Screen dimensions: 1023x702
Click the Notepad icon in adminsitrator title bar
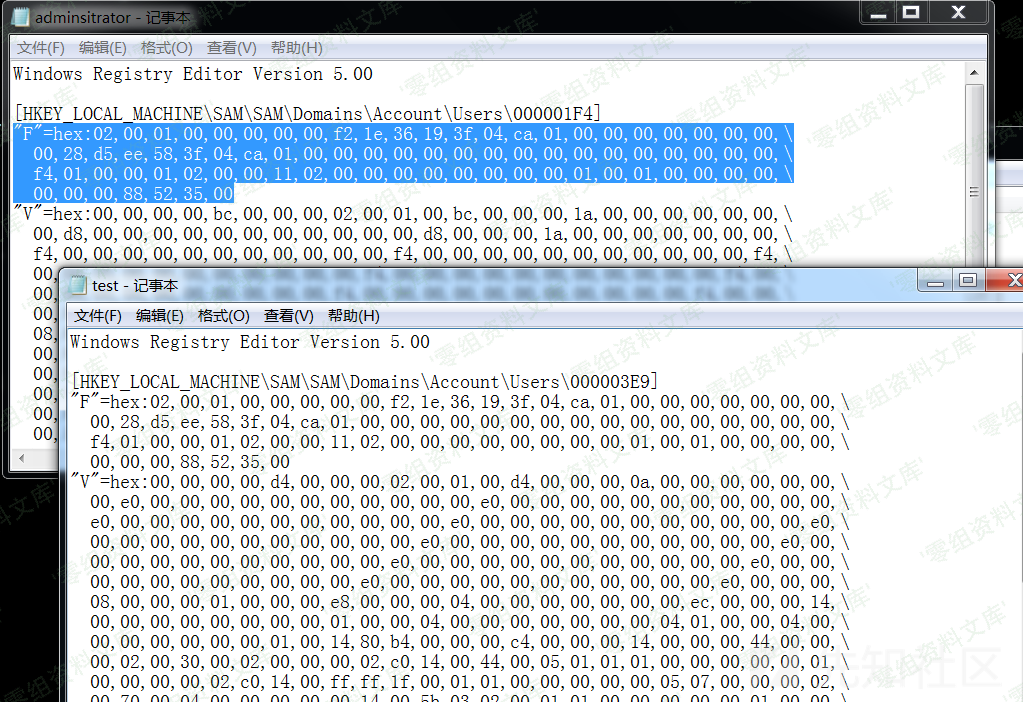pyautogui.click(x=19, y=18)
